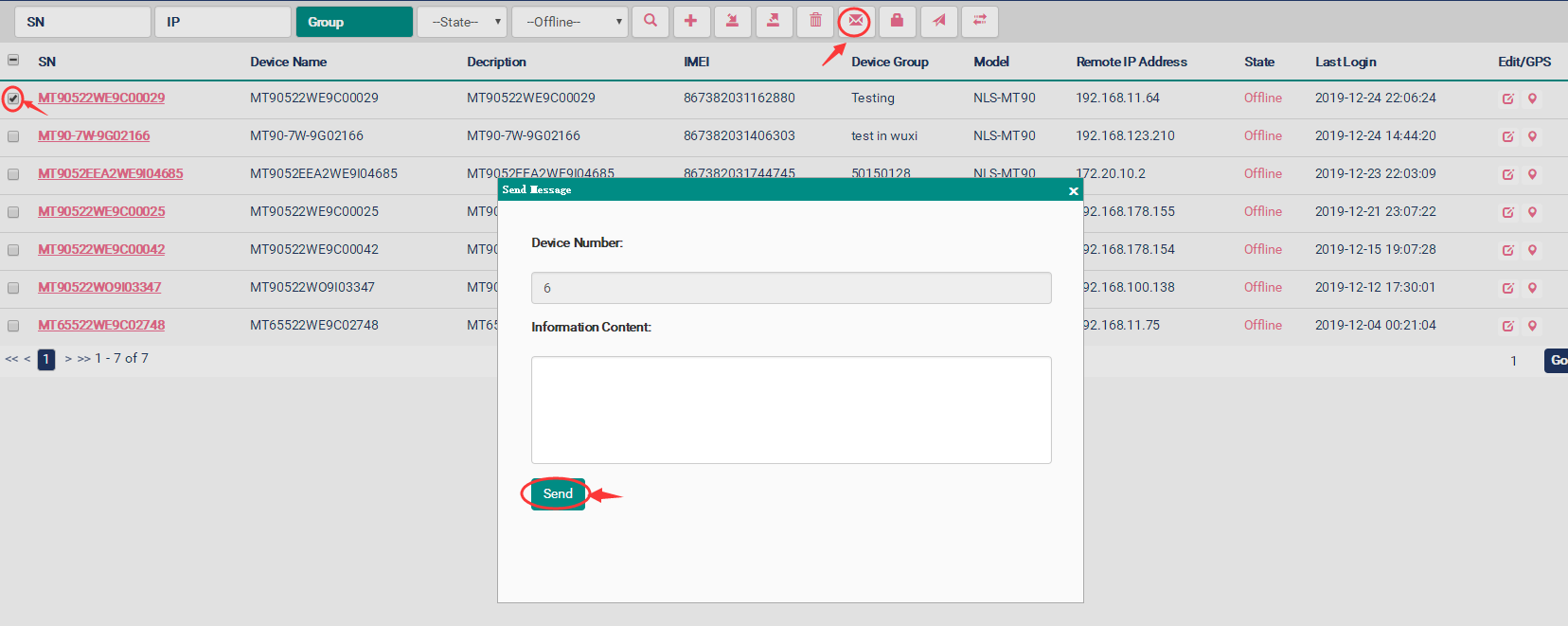The height and width of the screenshot is (626, 1568).
Task: Toggle the select-all header checkbox
Action: coord(13,60)
